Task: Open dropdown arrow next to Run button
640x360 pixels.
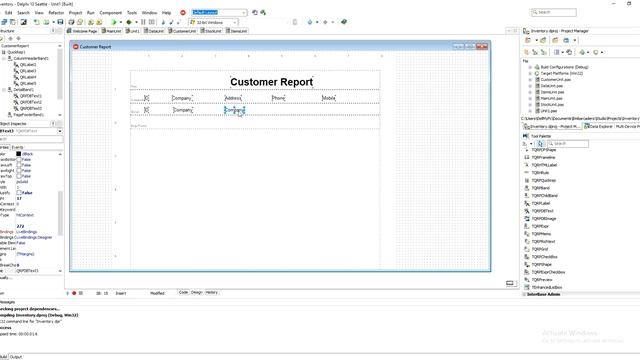Action: click(120, 22)
